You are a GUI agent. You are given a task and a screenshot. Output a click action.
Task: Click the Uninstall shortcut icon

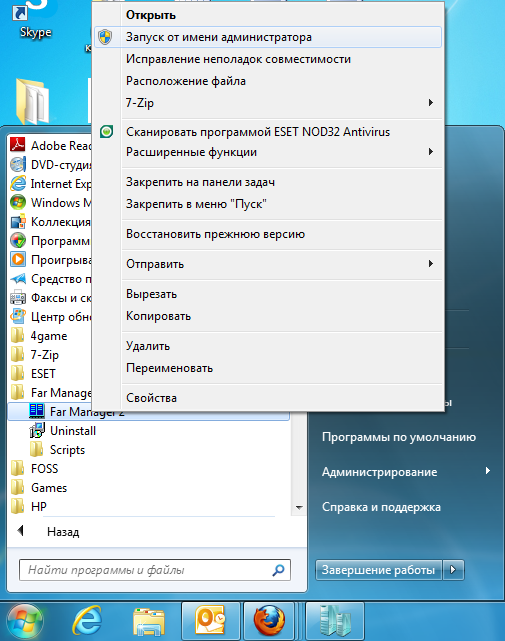[x=37, y=430]
